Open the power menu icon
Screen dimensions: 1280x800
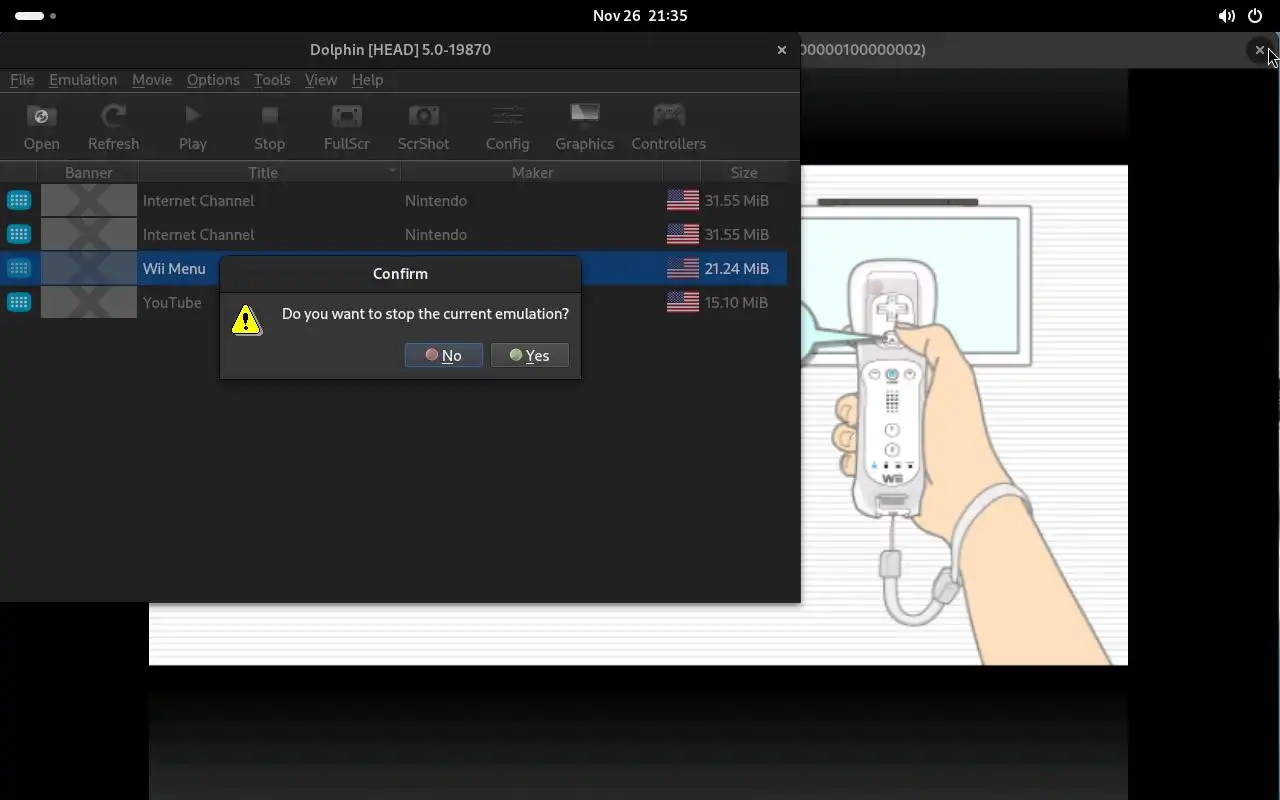click(1255, 16)
